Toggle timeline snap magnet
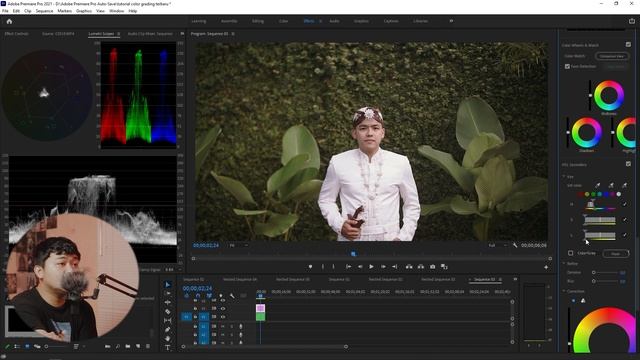 coord(198,296)
